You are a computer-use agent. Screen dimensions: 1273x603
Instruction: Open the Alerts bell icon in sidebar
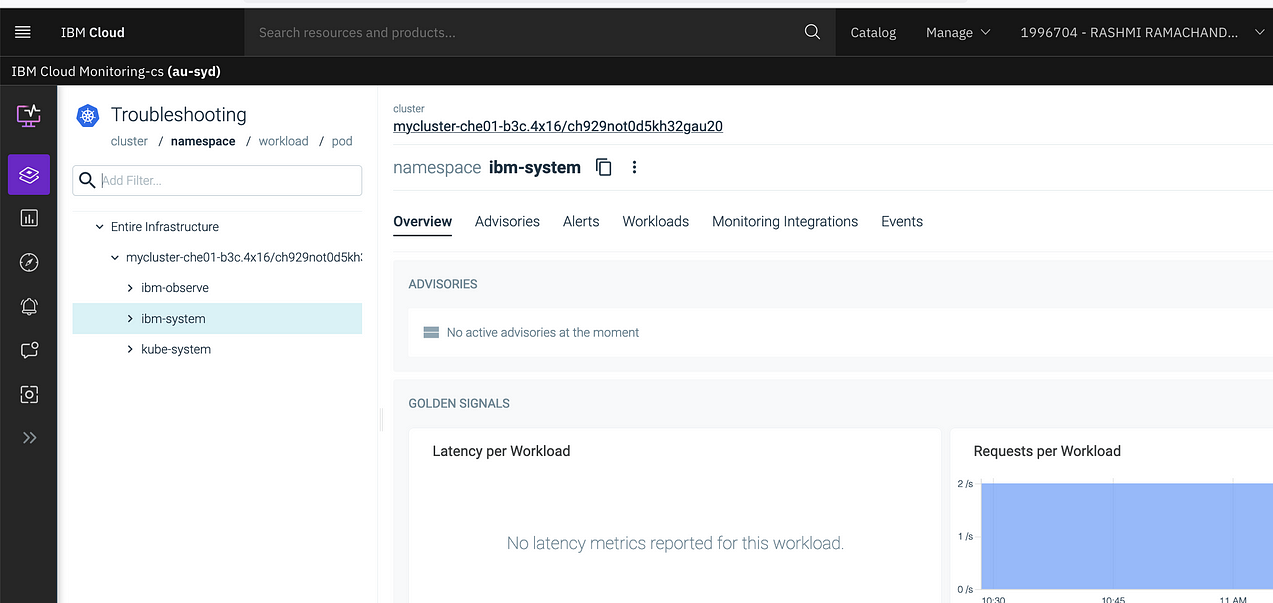click(29, 306)
